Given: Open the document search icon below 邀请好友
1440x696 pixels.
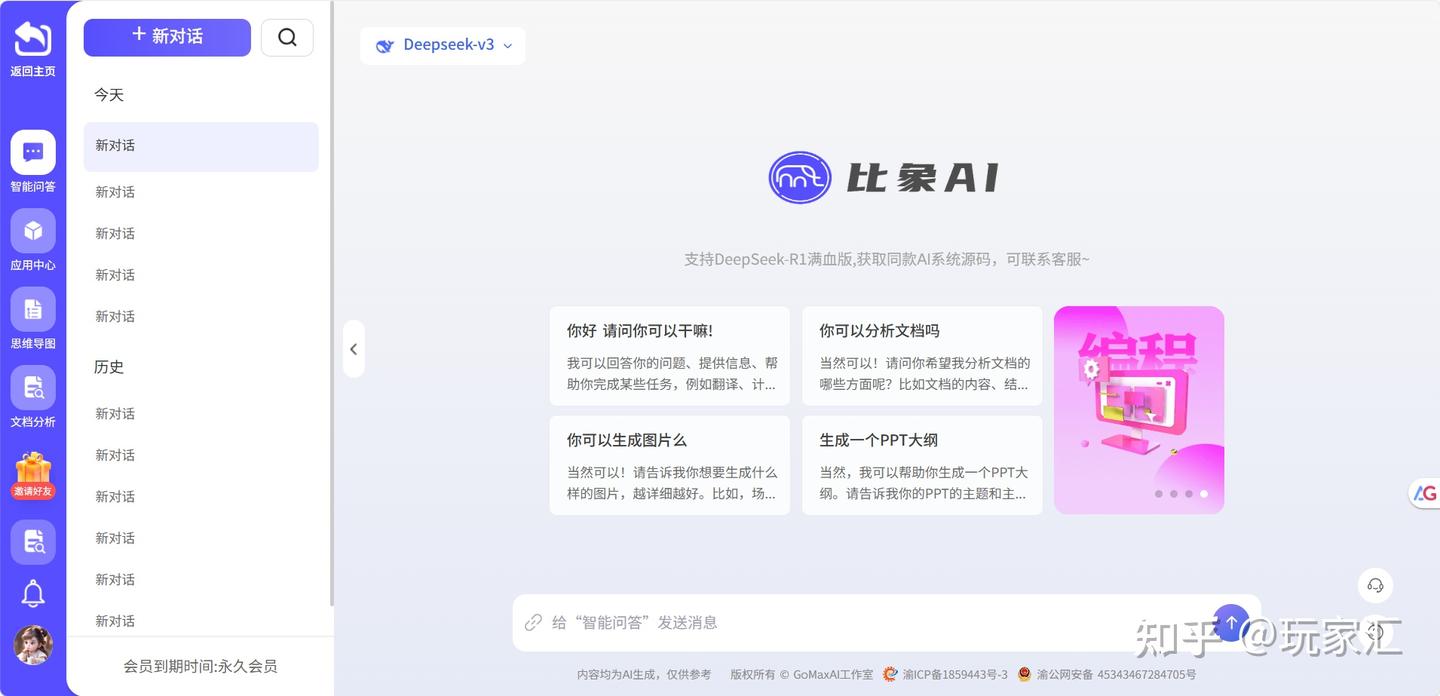Looking at the screenshot, I should (33, 542).
